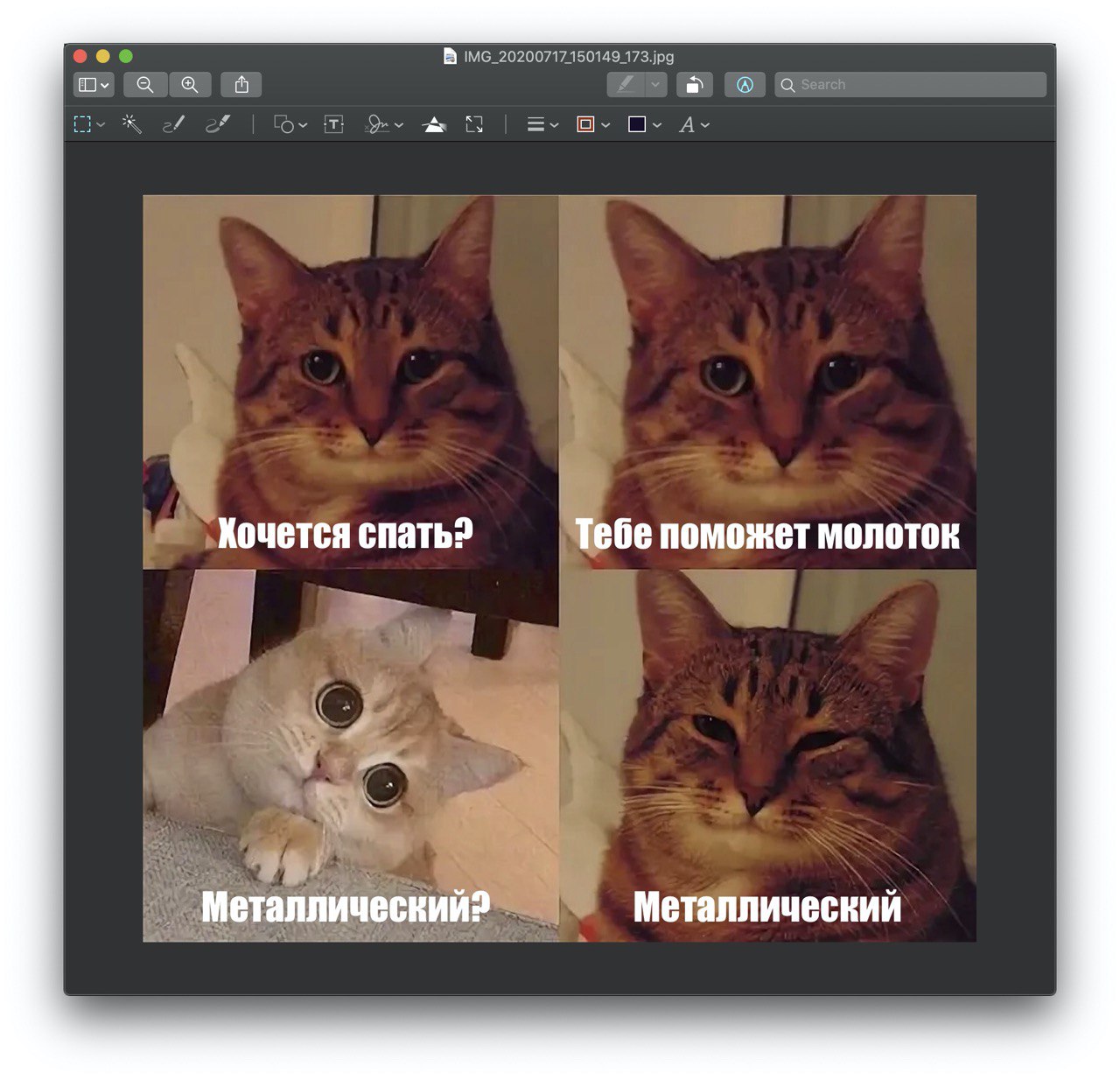1120x1080 pixels.
Task: Activate the Instant Alpha magic wand
Action: point(132,124)
